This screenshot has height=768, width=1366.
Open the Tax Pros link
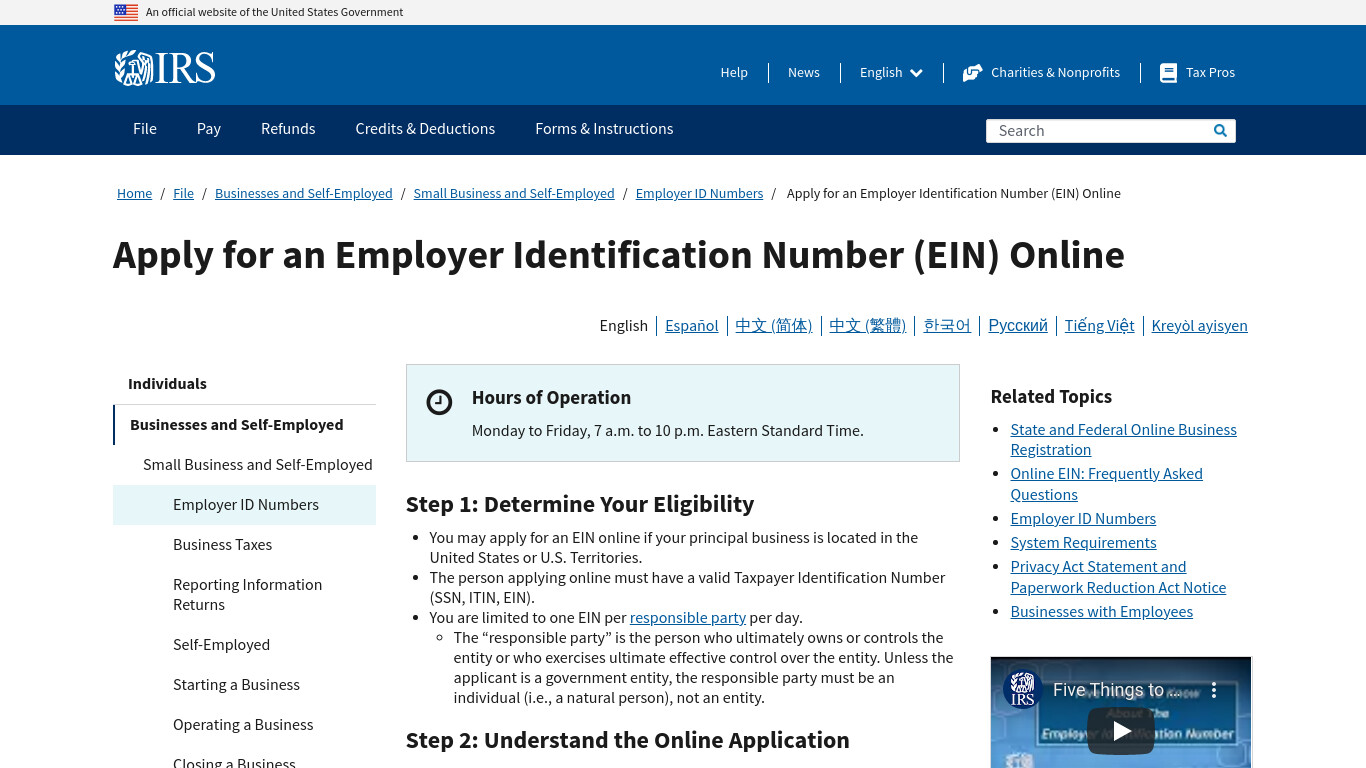click(1210, 72)
